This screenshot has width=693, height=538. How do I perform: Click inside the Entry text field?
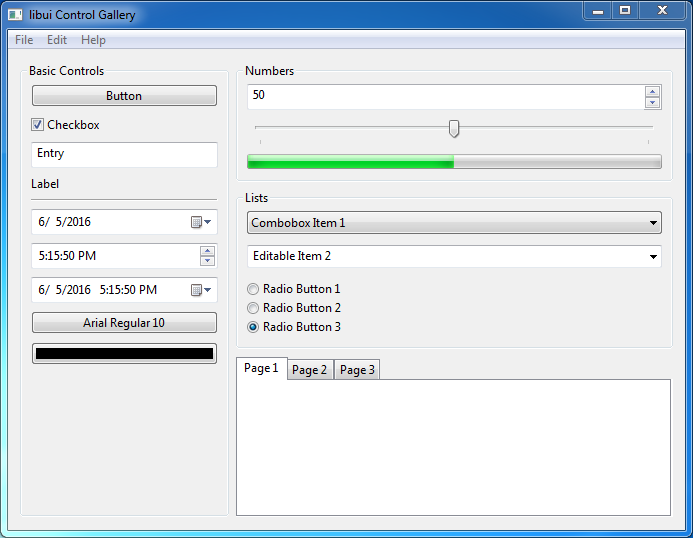(124, 154)
